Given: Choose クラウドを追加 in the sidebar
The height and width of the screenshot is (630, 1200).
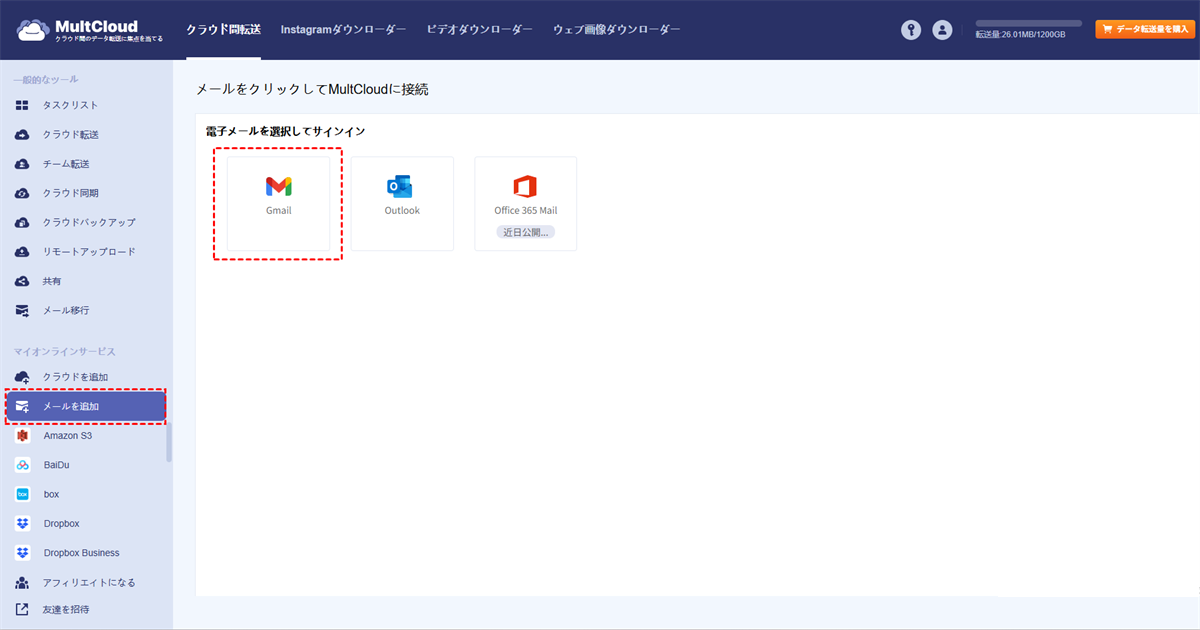Looking at the screenshot, I should 75,377.
